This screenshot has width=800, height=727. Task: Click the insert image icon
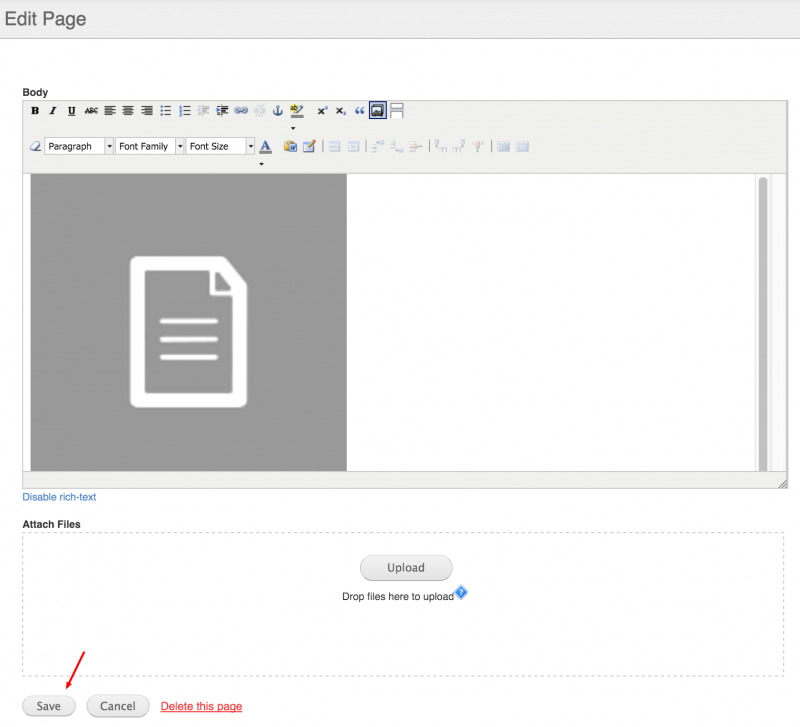tap(378, 110)
